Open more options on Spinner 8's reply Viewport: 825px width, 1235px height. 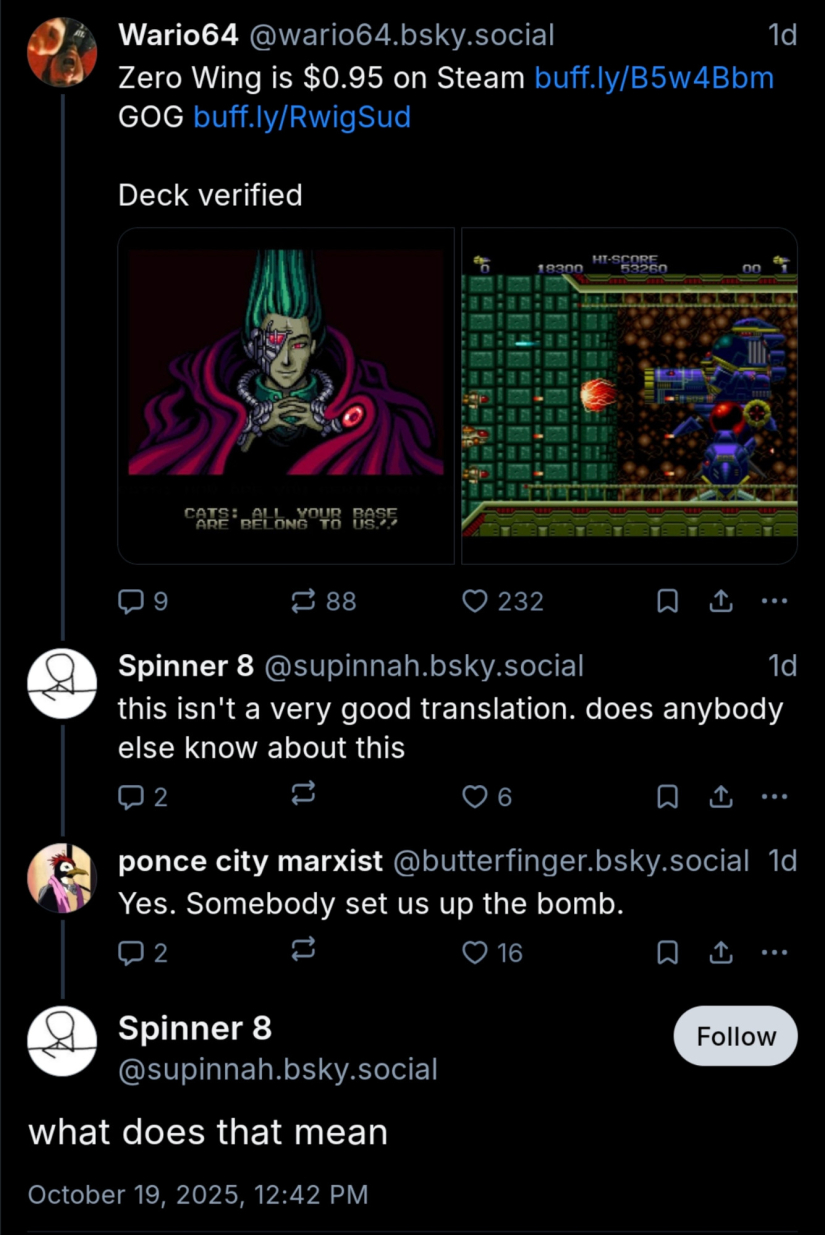775,796
